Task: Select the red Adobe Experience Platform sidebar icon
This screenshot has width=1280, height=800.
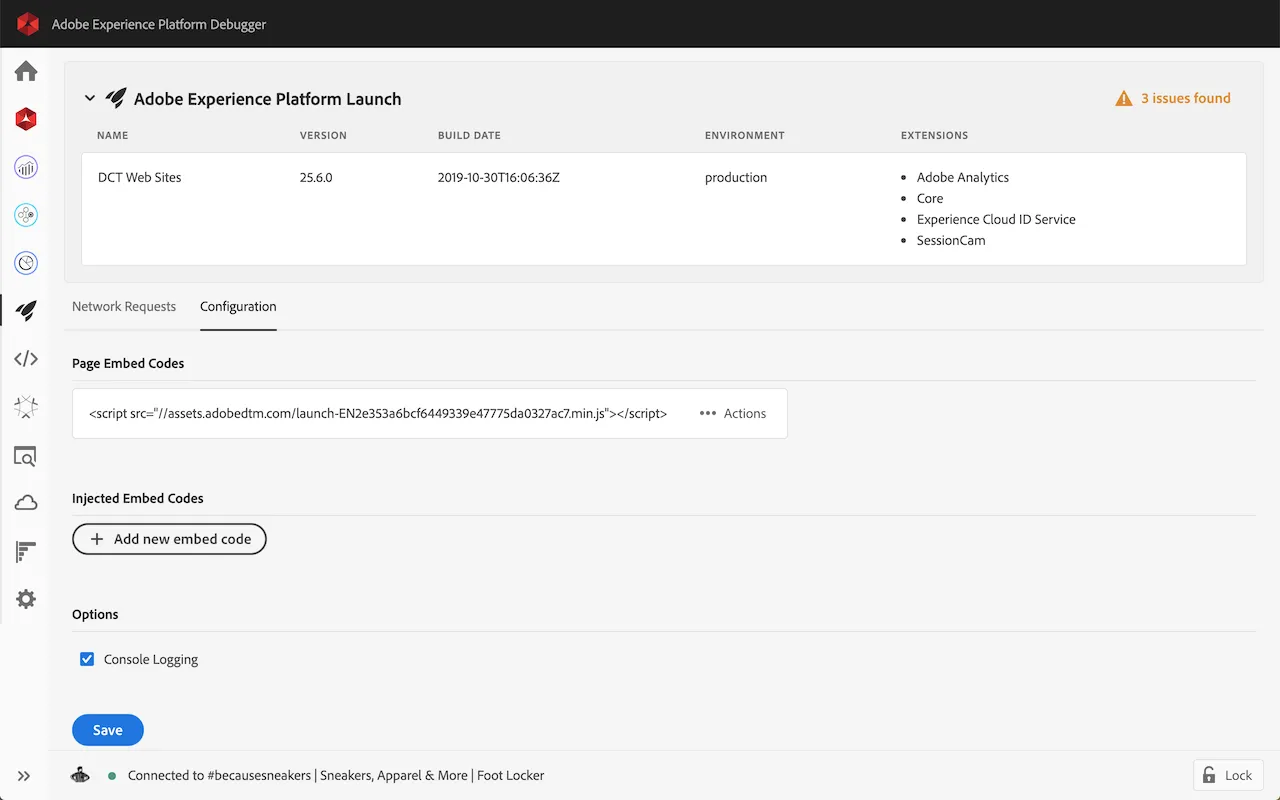Action: (25, 119)
